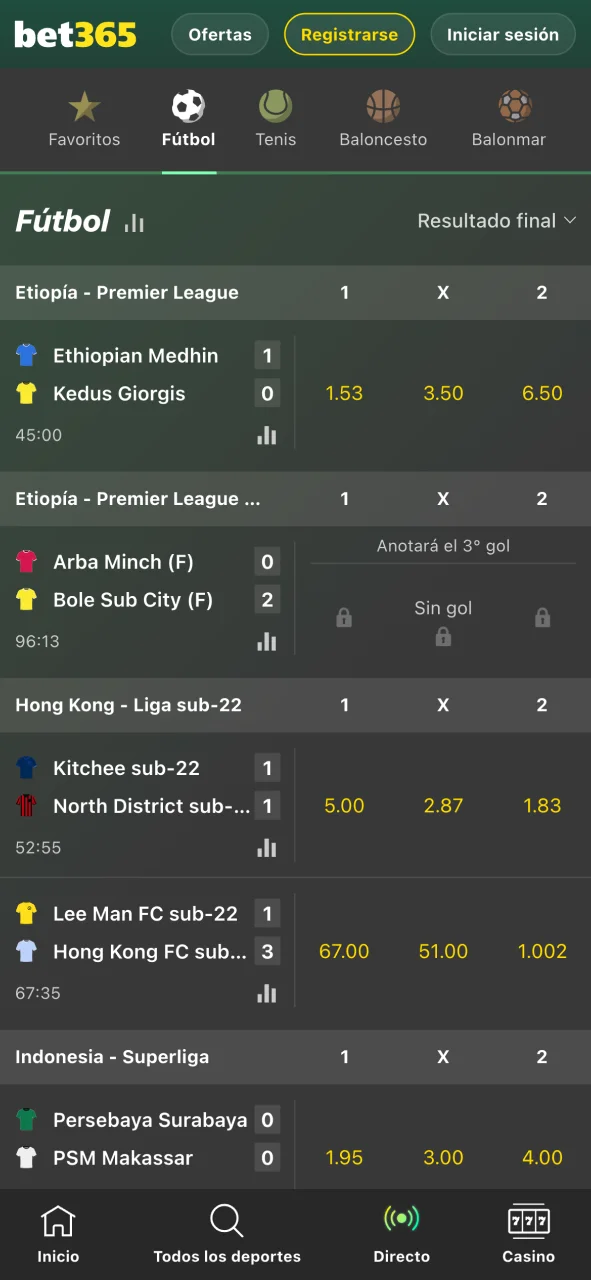
Task: Tap the Inicio home icon
Action: click(58, 1221)
